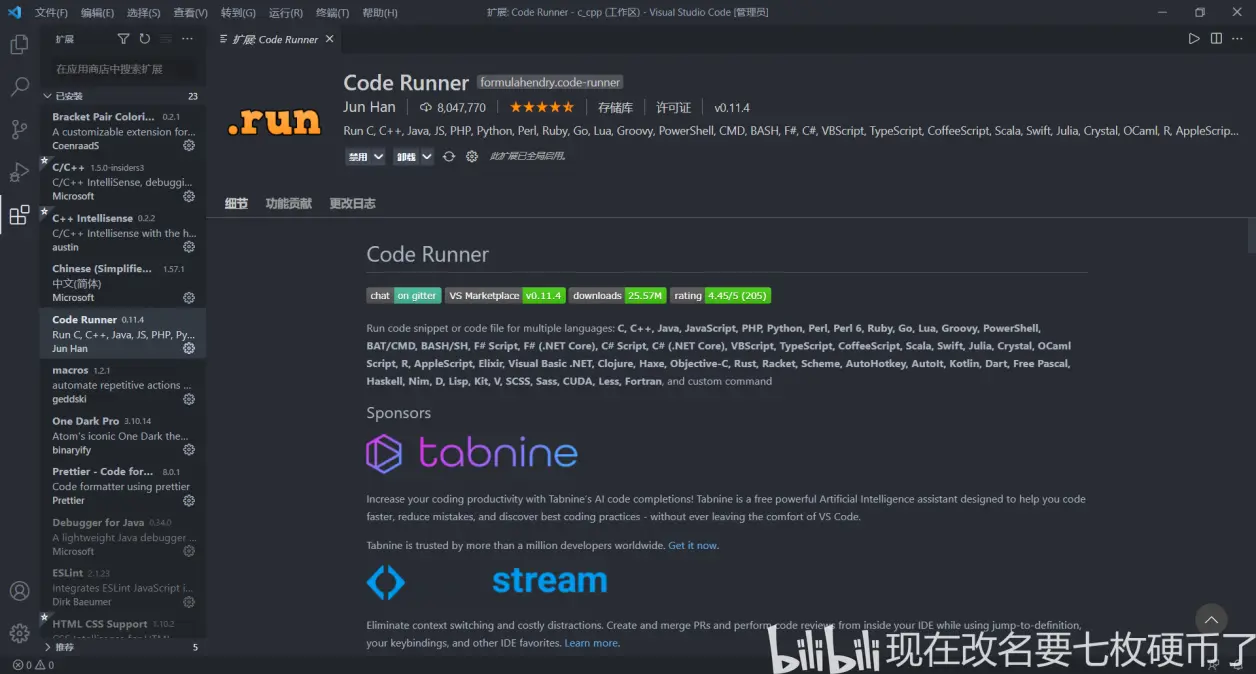
Task: Open the 帮助(H) menu
Action: [x=379, y=13]
